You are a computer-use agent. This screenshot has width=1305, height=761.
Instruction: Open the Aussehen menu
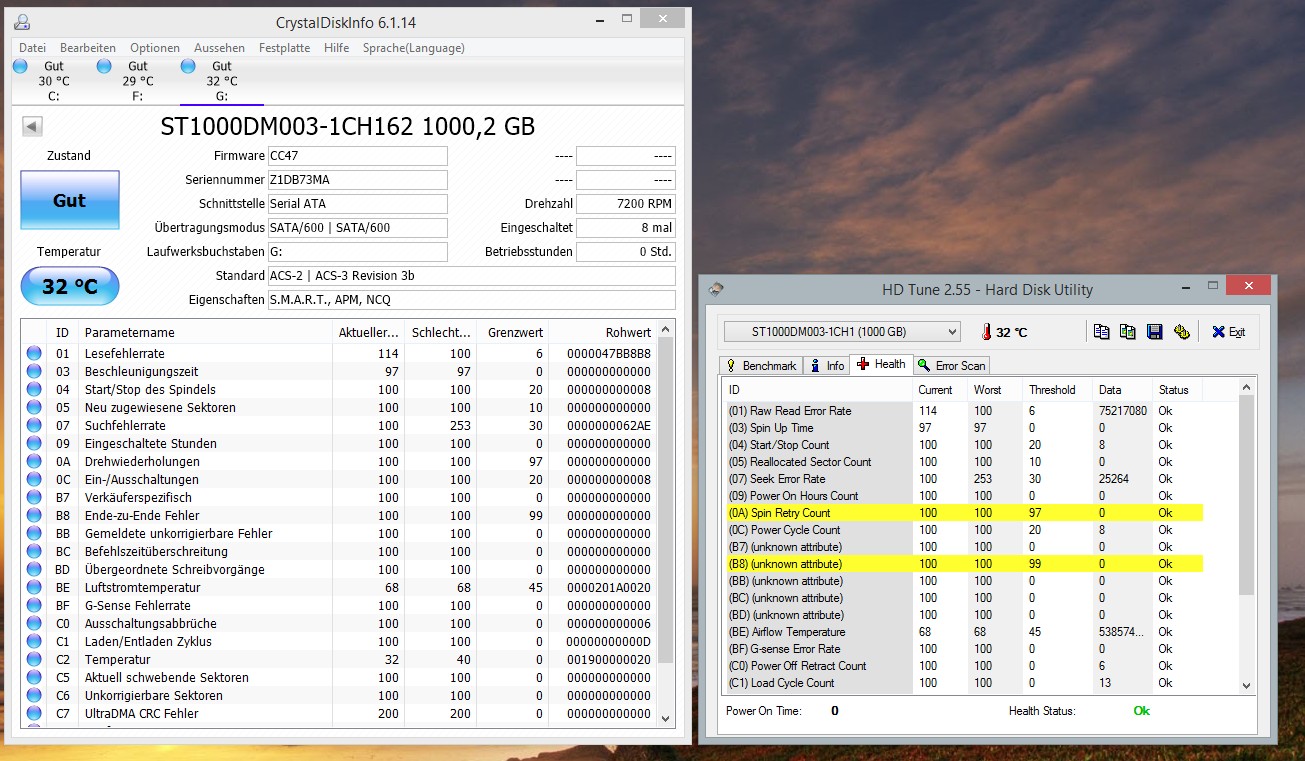[219, 48]
